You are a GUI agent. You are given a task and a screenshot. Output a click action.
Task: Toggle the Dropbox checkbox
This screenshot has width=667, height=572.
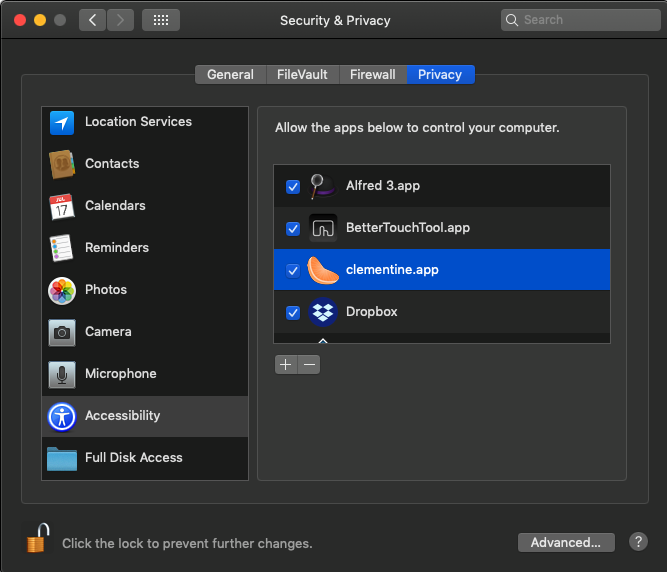click(293, 313)
